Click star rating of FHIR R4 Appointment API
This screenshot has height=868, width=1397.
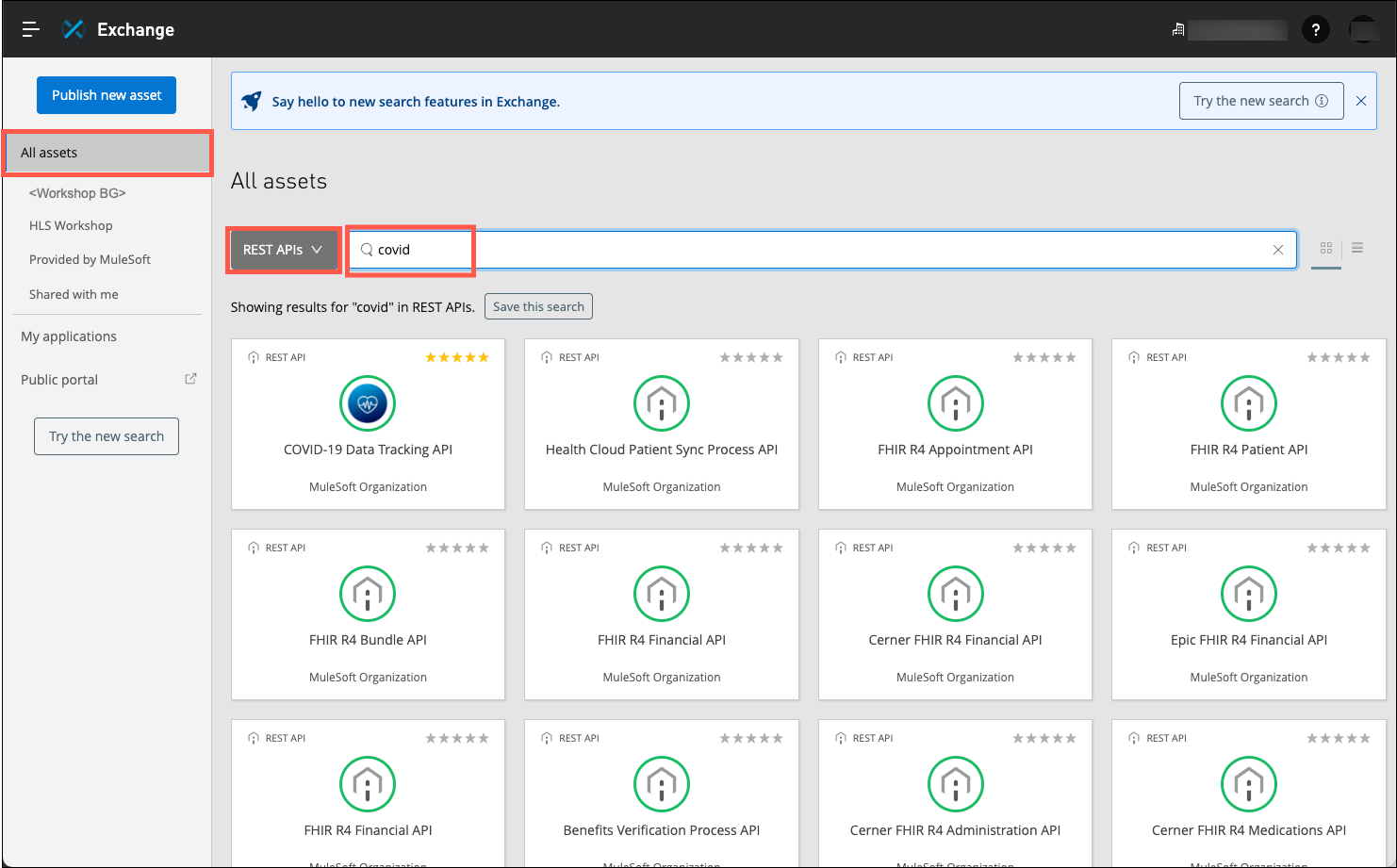(x=1044, y=357)
